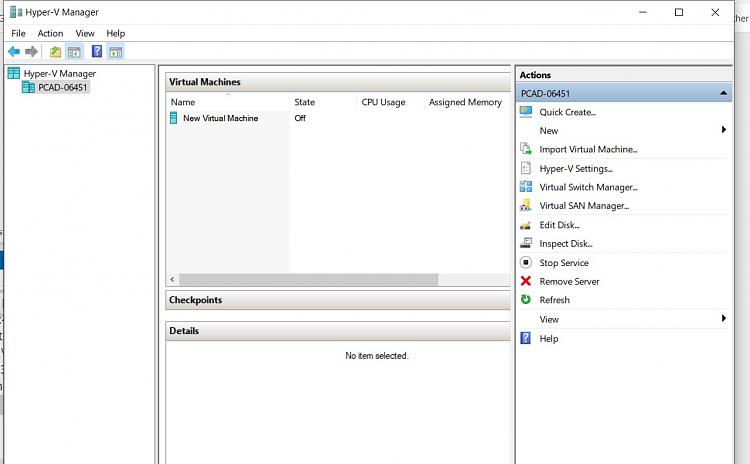Click the Help icon in Actions pane

[526, 338]
